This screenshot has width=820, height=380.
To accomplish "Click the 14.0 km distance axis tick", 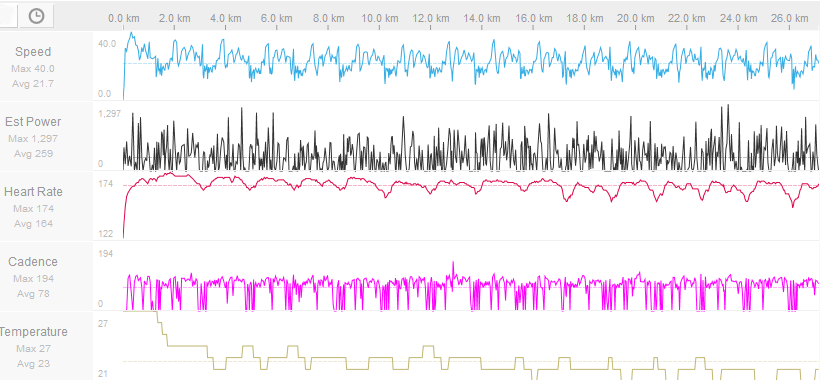I will pos(482,18).
